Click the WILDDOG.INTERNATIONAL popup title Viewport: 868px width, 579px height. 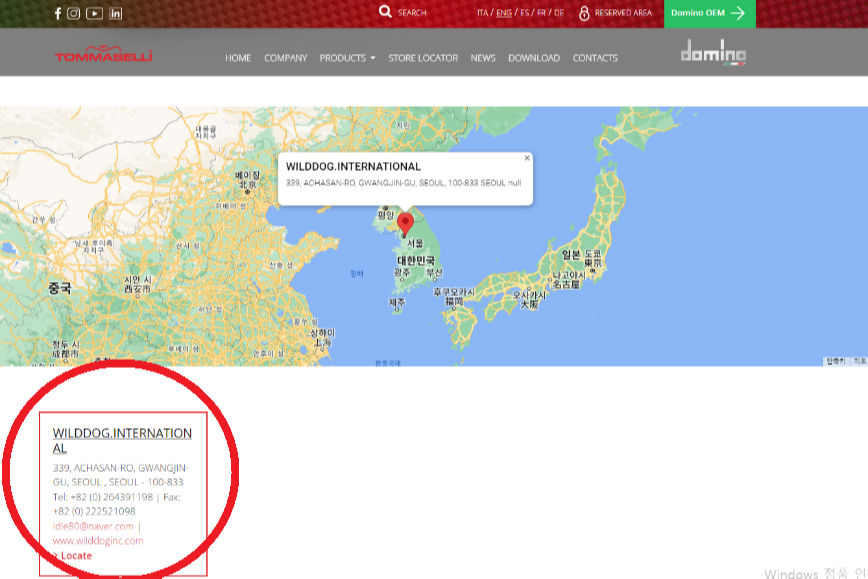click(x=353, y=167)
